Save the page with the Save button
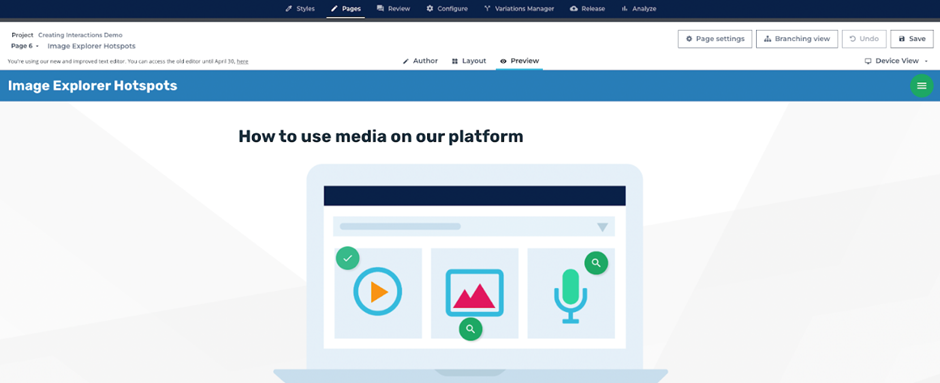Image resolution: width=940 pixels, height=383 pixels. pyautogui.click(x=912, y=38)
